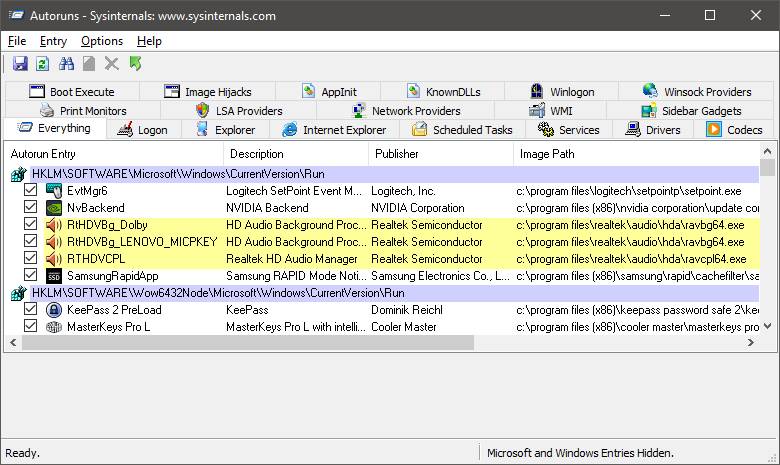Click the horizontal scrollbar right arrow
Image resolution: width=780 pixels, height=465 pixels.
click(x=751, y=342)
